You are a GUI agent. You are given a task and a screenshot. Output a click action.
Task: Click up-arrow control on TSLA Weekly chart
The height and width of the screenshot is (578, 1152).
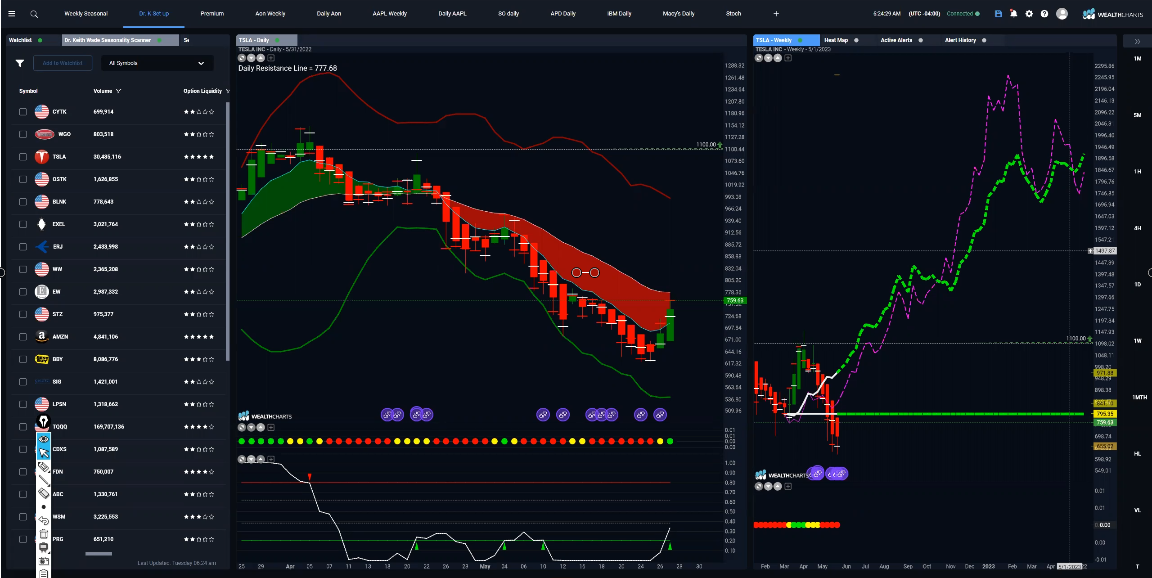pos(778,57)
